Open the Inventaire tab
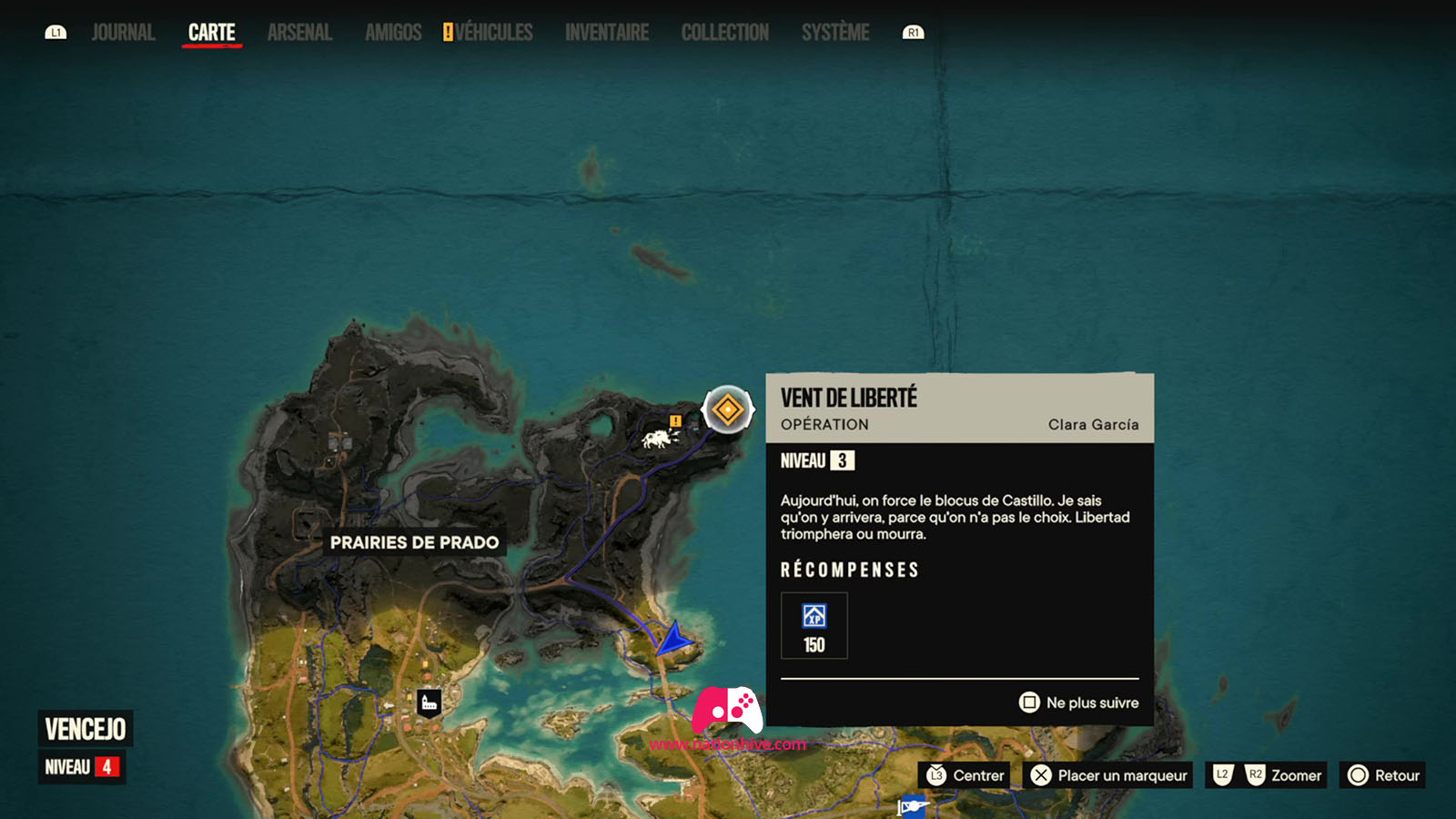This screenshot has width=1456, height=819. 607,33
